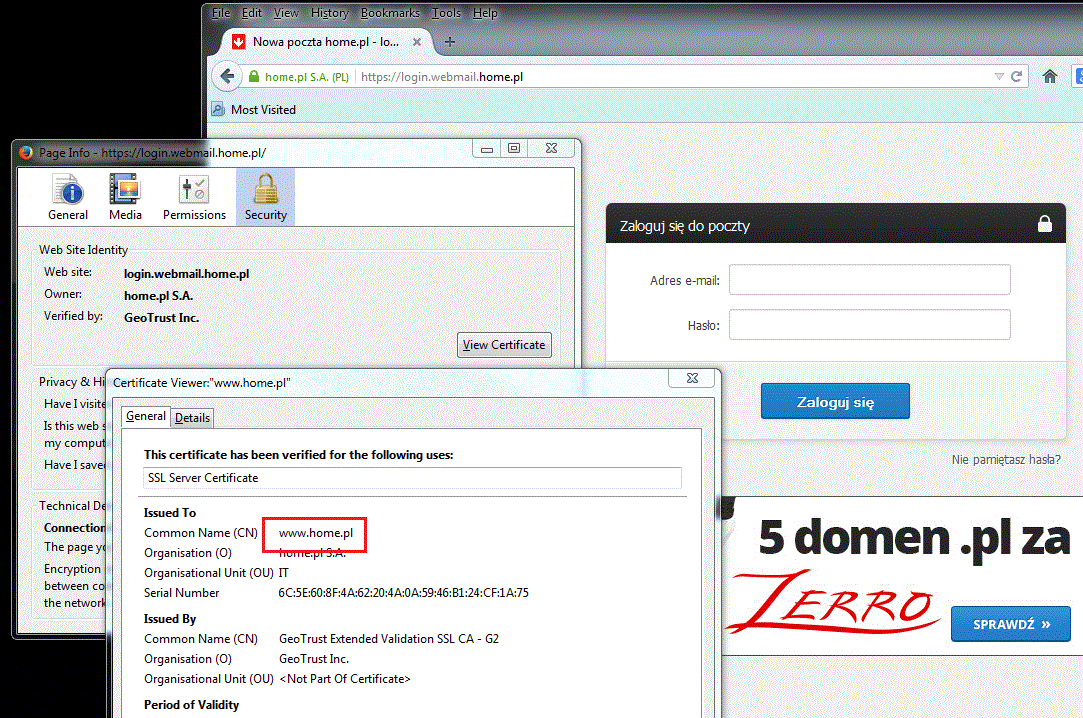Click the red favicon on the webmail tab
The image size is (1083, 718).
pyautogui.click(x=238, y=42)
